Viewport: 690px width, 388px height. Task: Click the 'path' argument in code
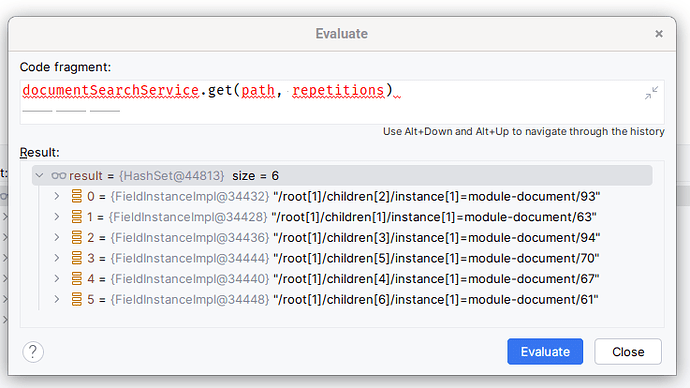point(258,90)
